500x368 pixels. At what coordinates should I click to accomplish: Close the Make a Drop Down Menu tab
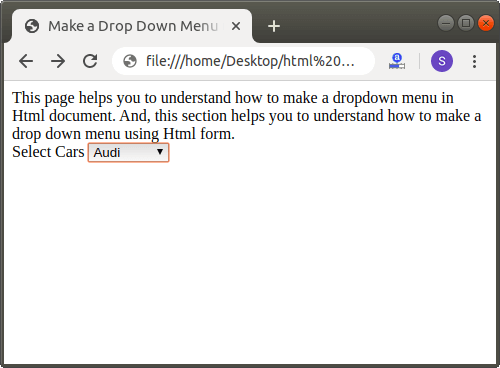(236, 26)
